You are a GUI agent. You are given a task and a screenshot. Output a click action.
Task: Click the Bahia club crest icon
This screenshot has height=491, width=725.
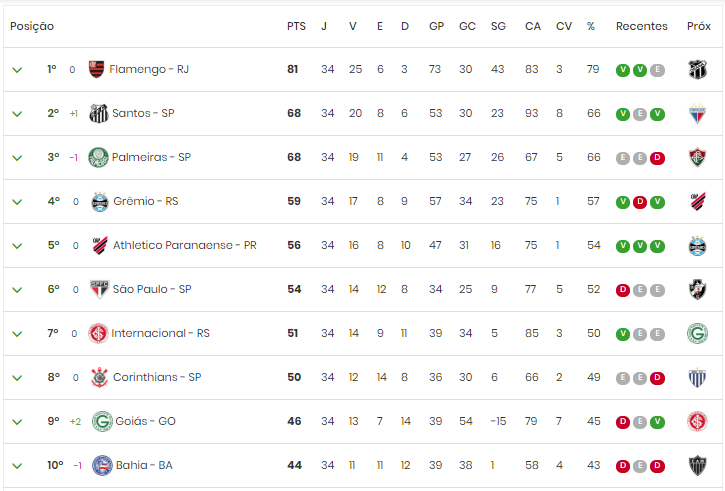coord(102,466)
